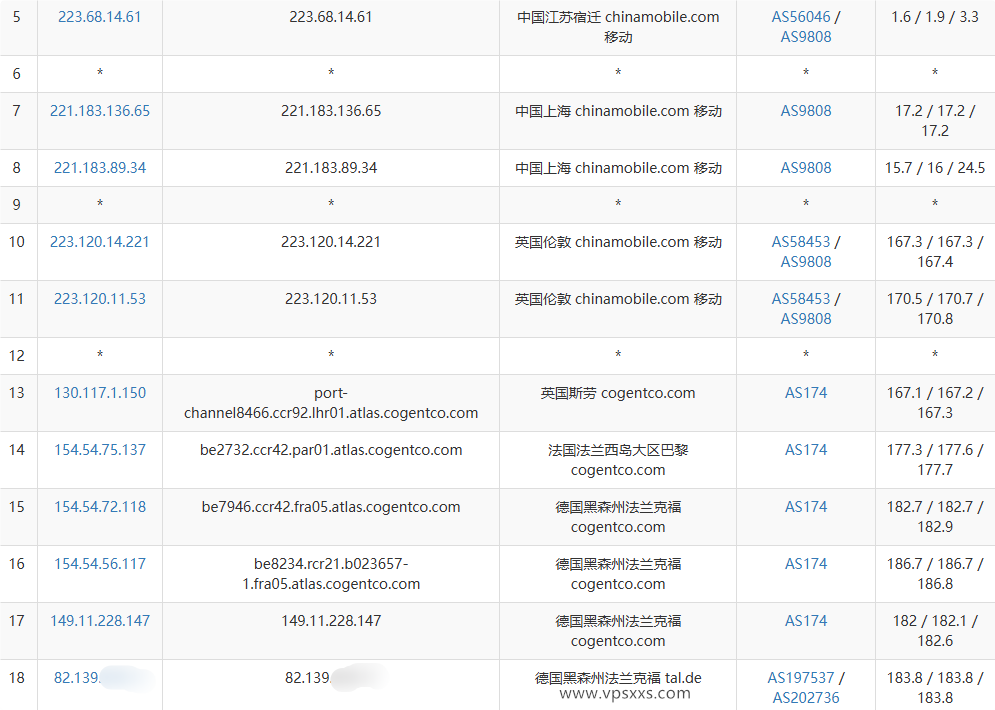
Task: Click IP link 154.54.72.118
Action: [99, 507]
